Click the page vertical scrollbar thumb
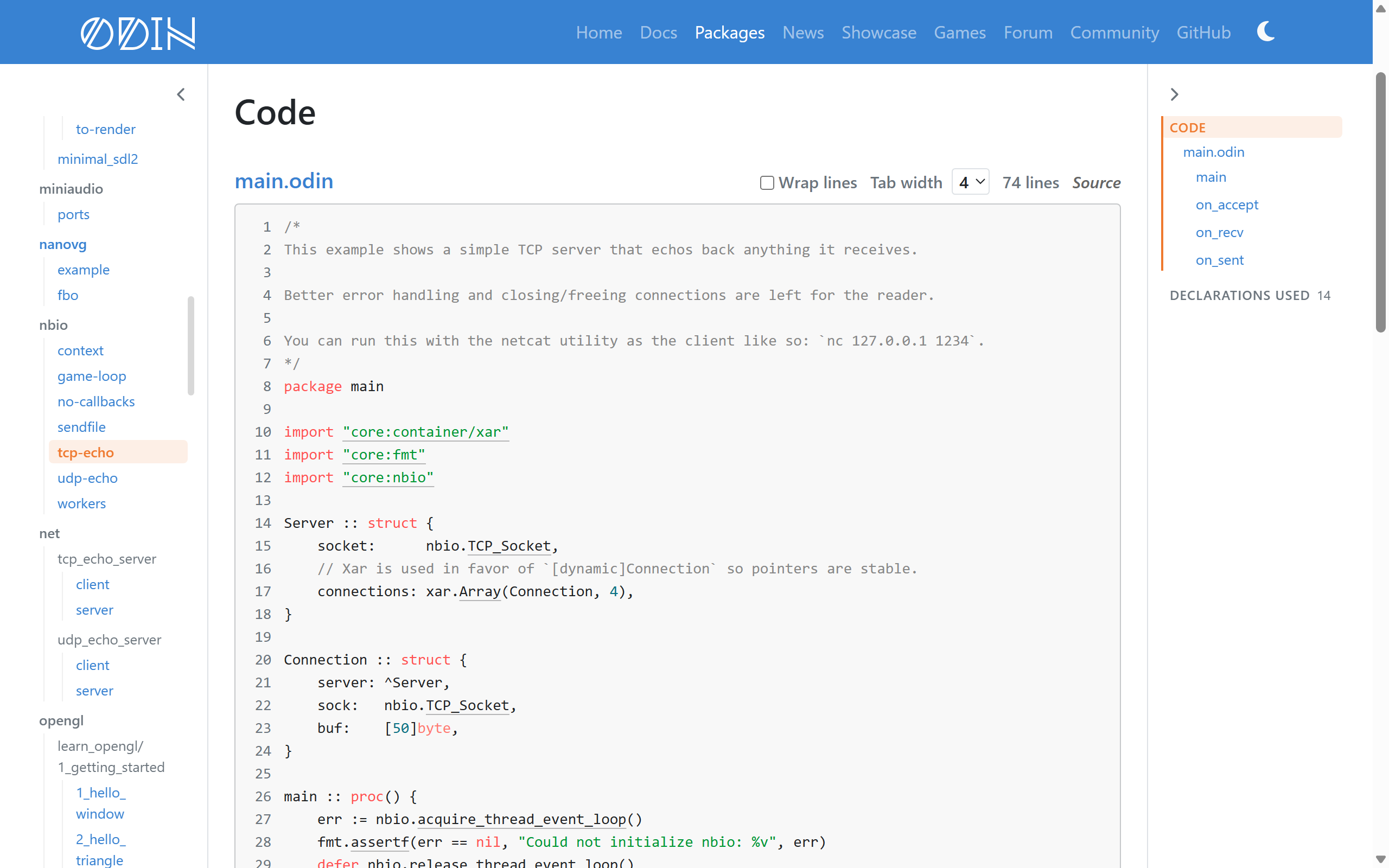The image size is (1389, 868). tap(1380, 202)
